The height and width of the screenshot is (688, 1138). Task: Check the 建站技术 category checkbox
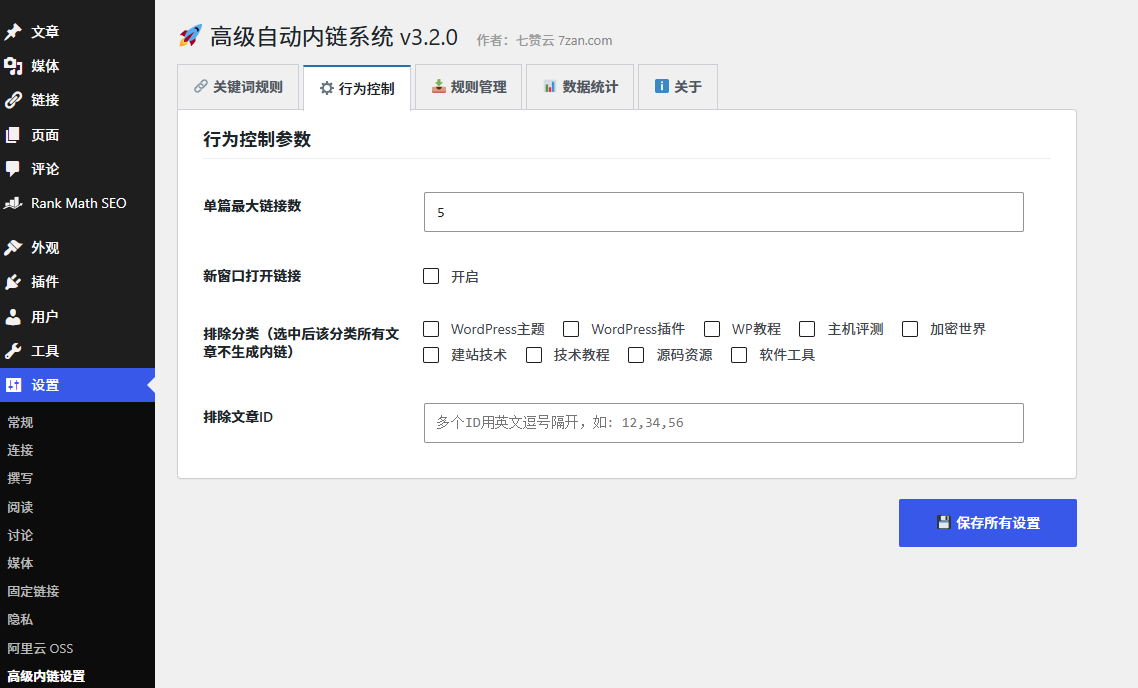431,355
